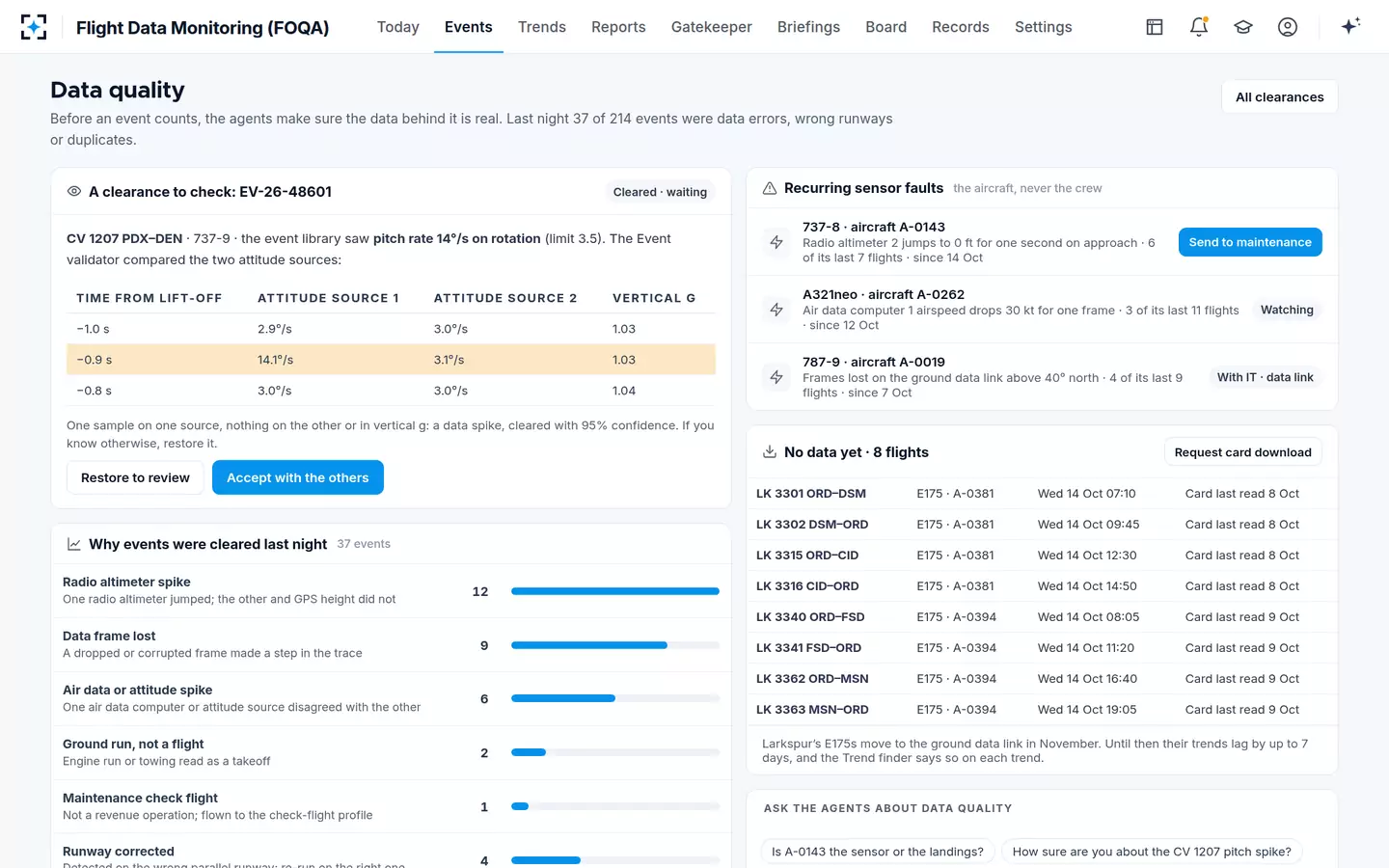Select the Events tab
The image size is (1389, 868).
pyautogui.click(x=469, y=27)
